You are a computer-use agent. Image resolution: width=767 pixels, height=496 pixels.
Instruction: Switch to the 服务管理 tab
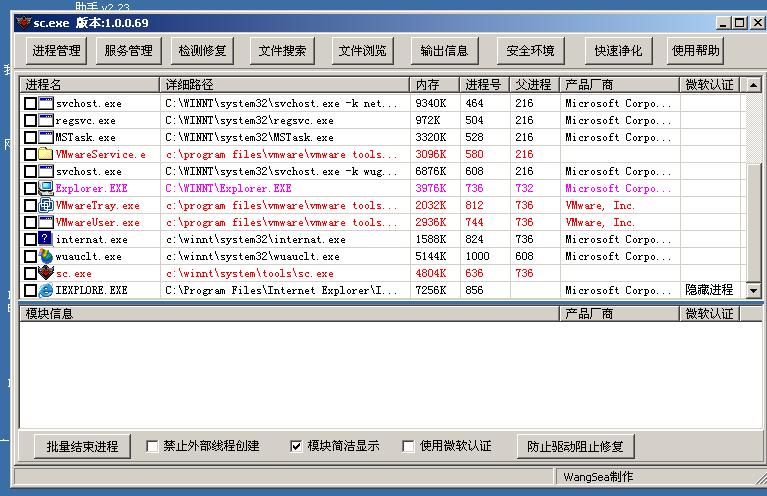pyautogui.click(x=128, y=51)
